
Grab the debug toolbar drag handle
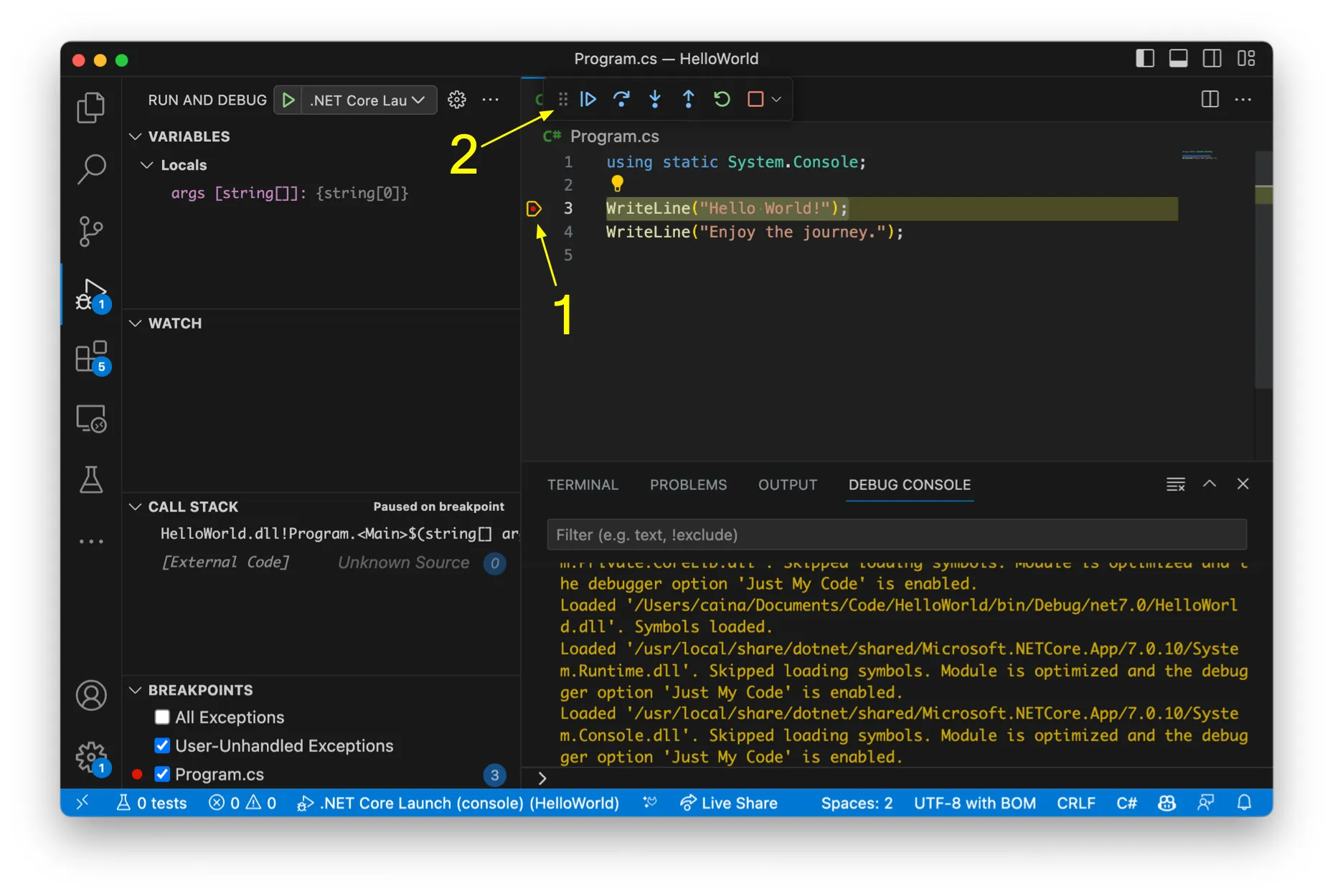click(562, 99)
